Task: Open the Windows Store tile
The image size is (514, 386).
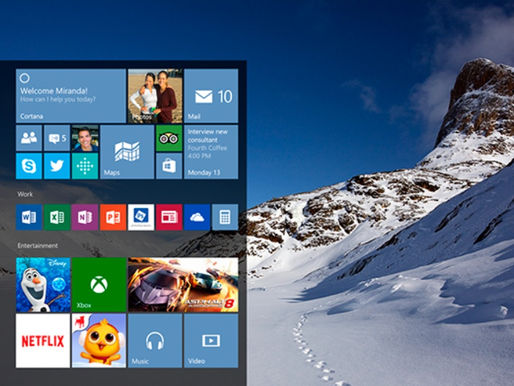Action: (x=169, y=166)
